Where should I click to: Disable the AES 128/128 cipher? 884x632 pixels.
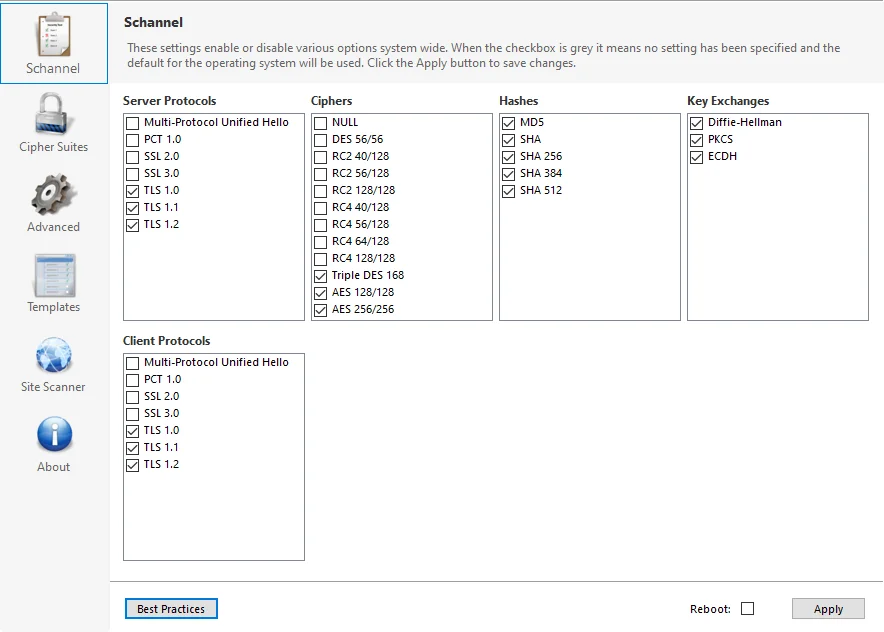pyautogui.click(x=320, y=293)
